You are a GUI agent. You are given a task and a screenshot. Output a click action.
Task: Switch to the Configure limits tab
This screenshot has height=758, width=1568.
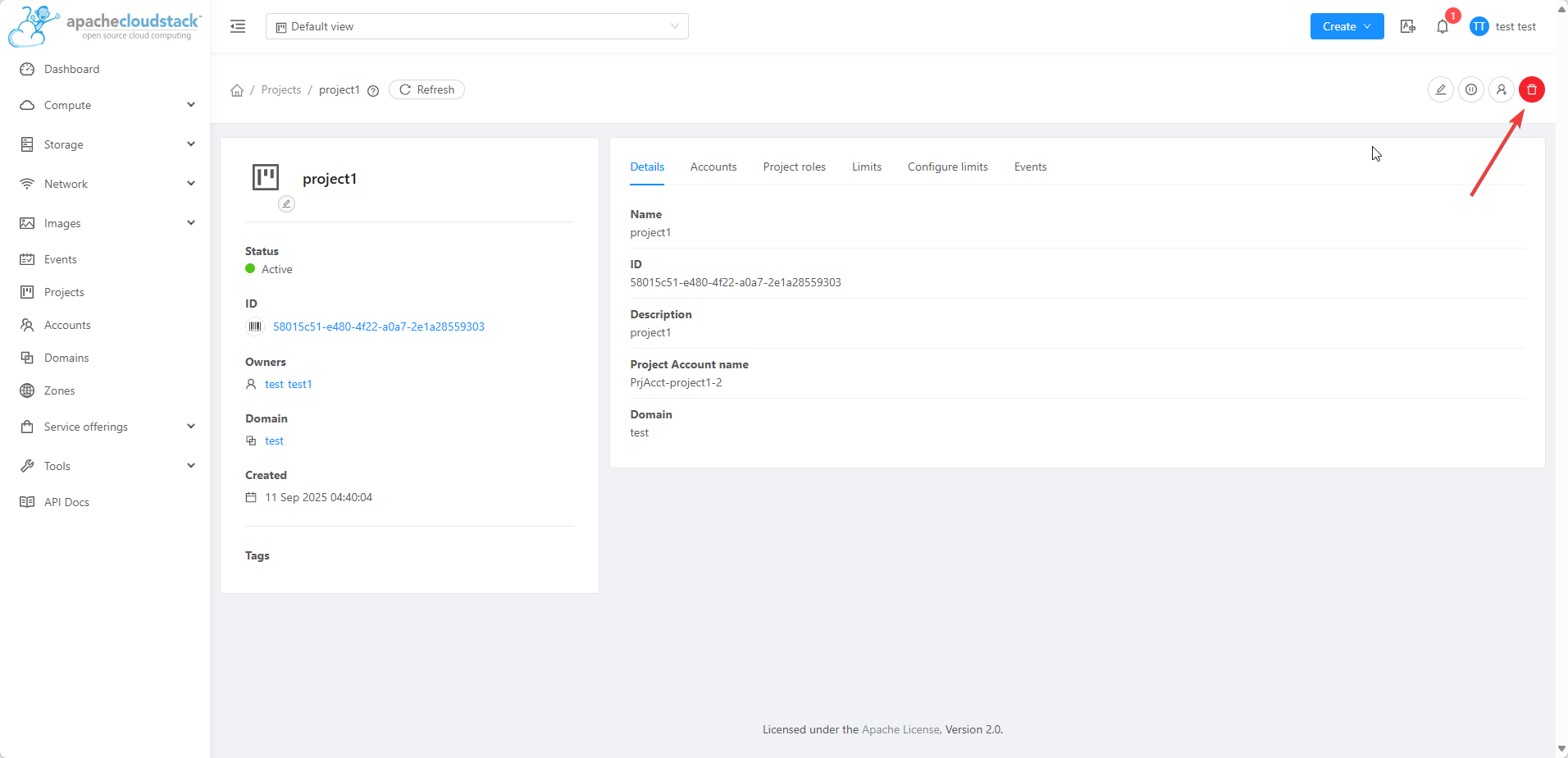click(x=947, y=167)
